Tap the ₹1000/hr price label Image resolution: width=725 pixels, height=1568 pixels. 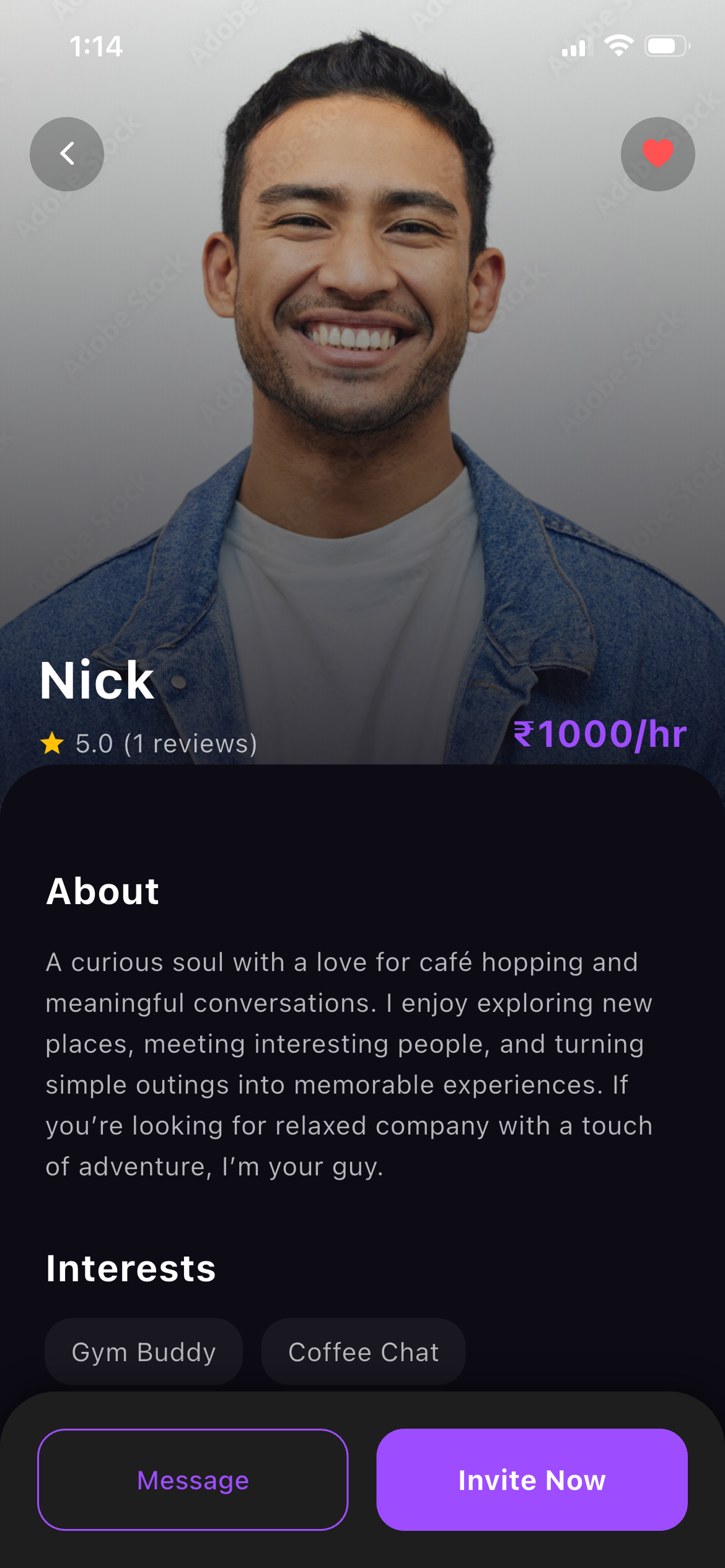(600, 734)
